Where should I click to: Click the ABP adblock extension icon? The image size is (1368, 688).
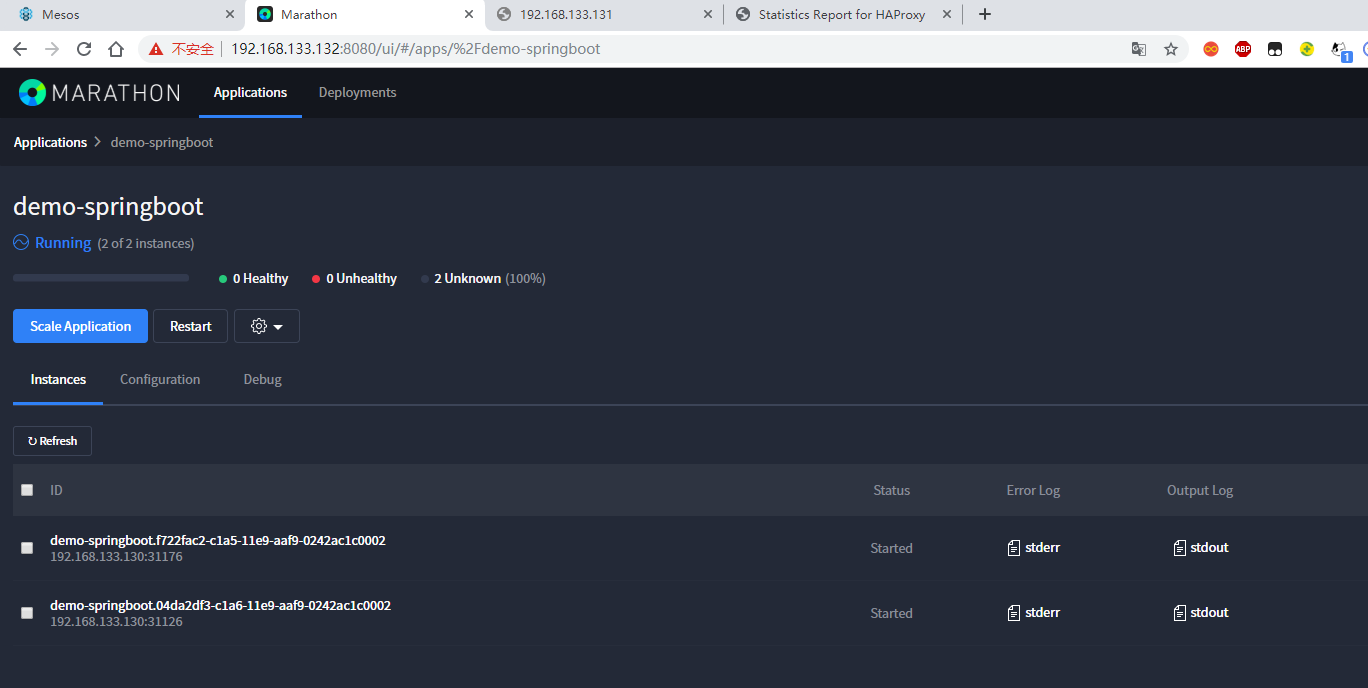tap(1242, 49)
